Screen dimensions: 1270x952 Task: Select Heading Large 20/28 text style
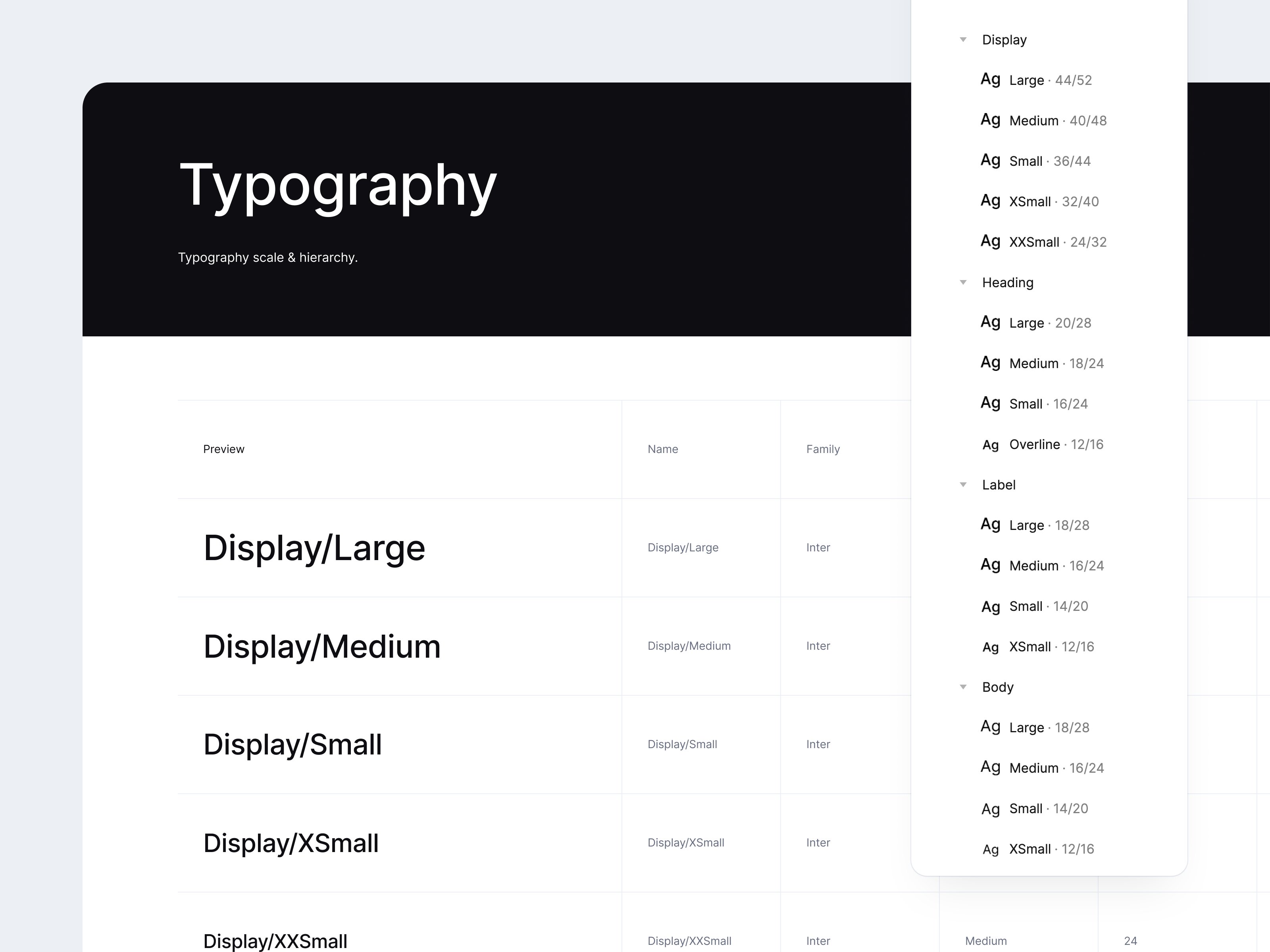coord(1036,322)
